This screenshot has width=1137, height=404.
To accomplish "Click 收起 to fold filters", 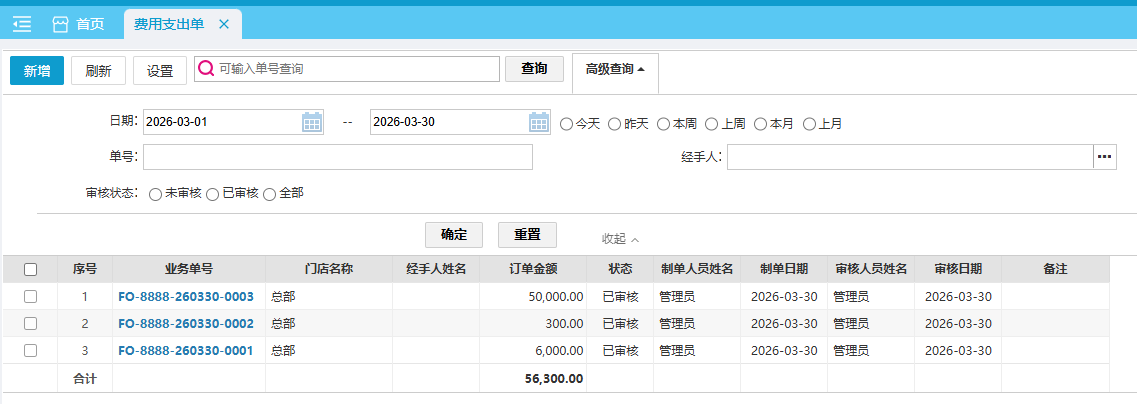I will click(619, 239).
